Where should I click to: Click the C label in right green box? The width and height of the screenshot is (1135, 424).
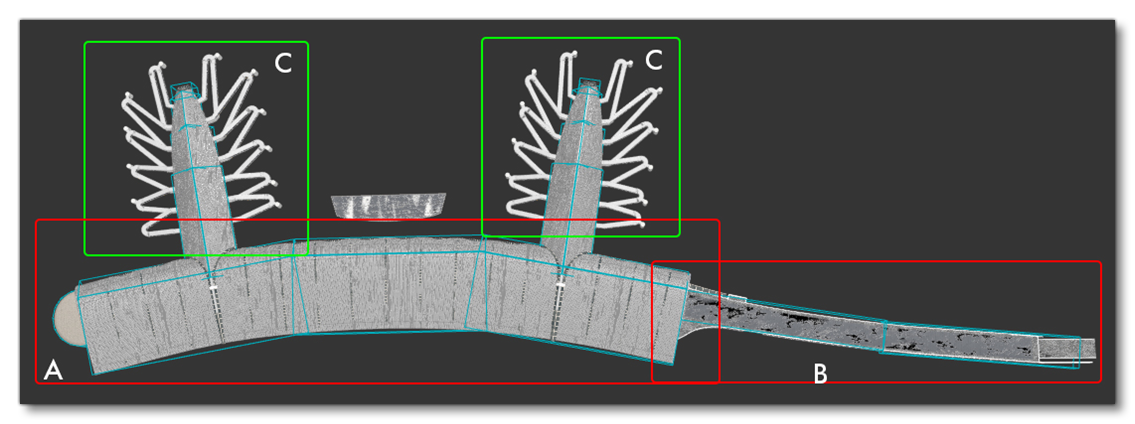tap(654, 60)
